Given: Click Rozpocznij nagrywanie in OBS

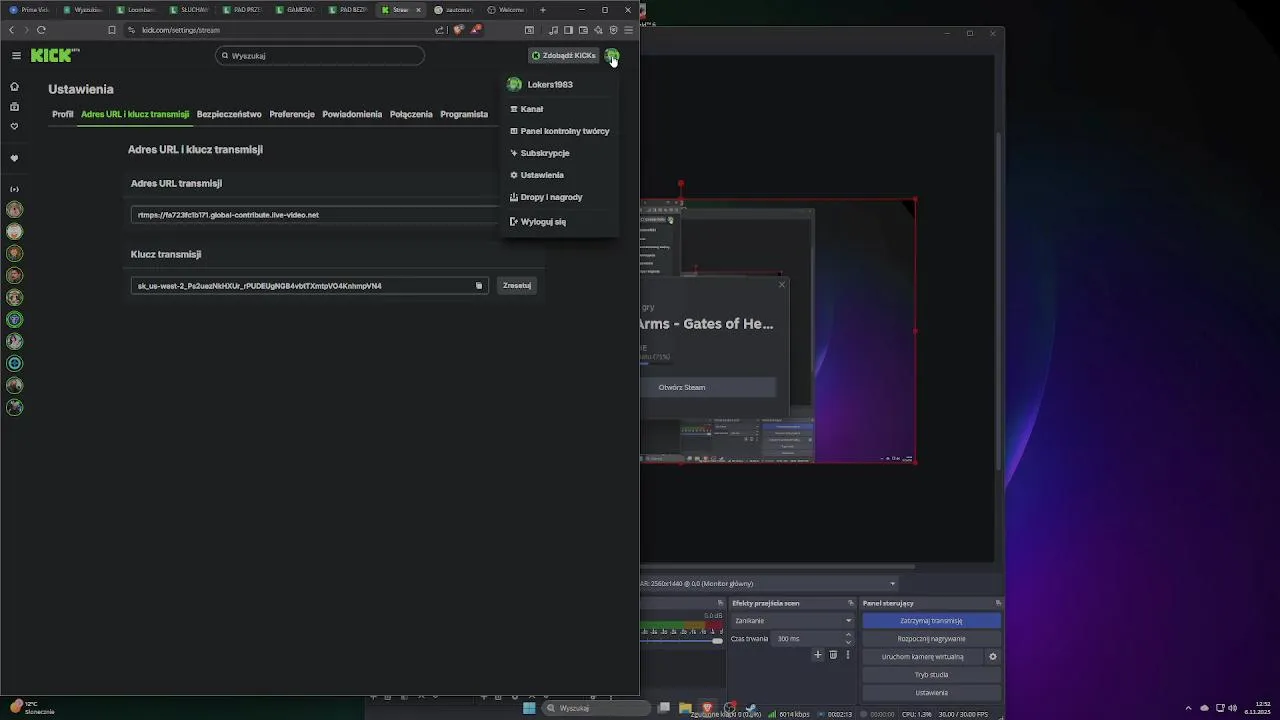Looking at the screenshot, I should [931, 639].
